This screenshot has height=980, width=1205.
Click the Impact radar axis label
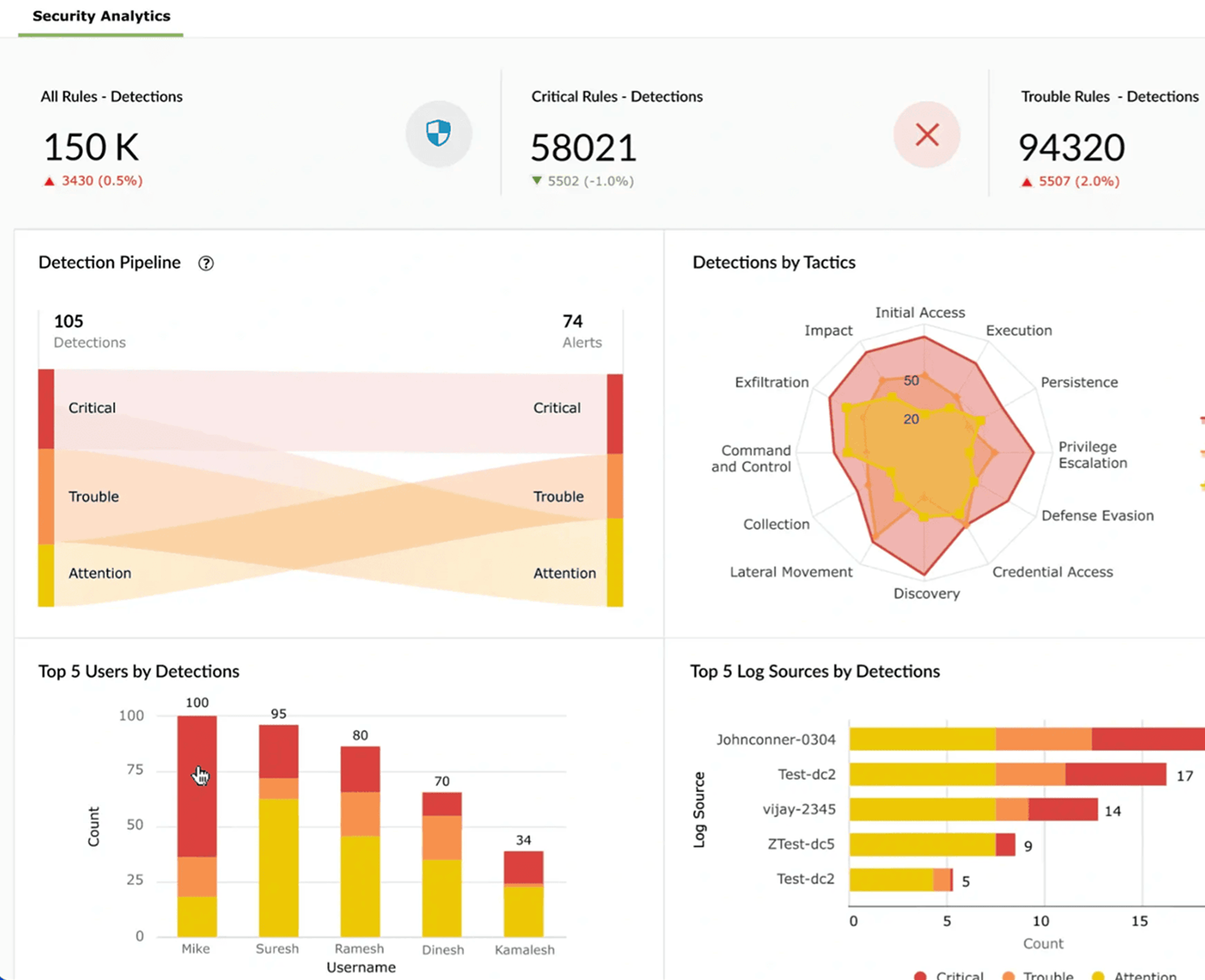[x=828, y=331]
